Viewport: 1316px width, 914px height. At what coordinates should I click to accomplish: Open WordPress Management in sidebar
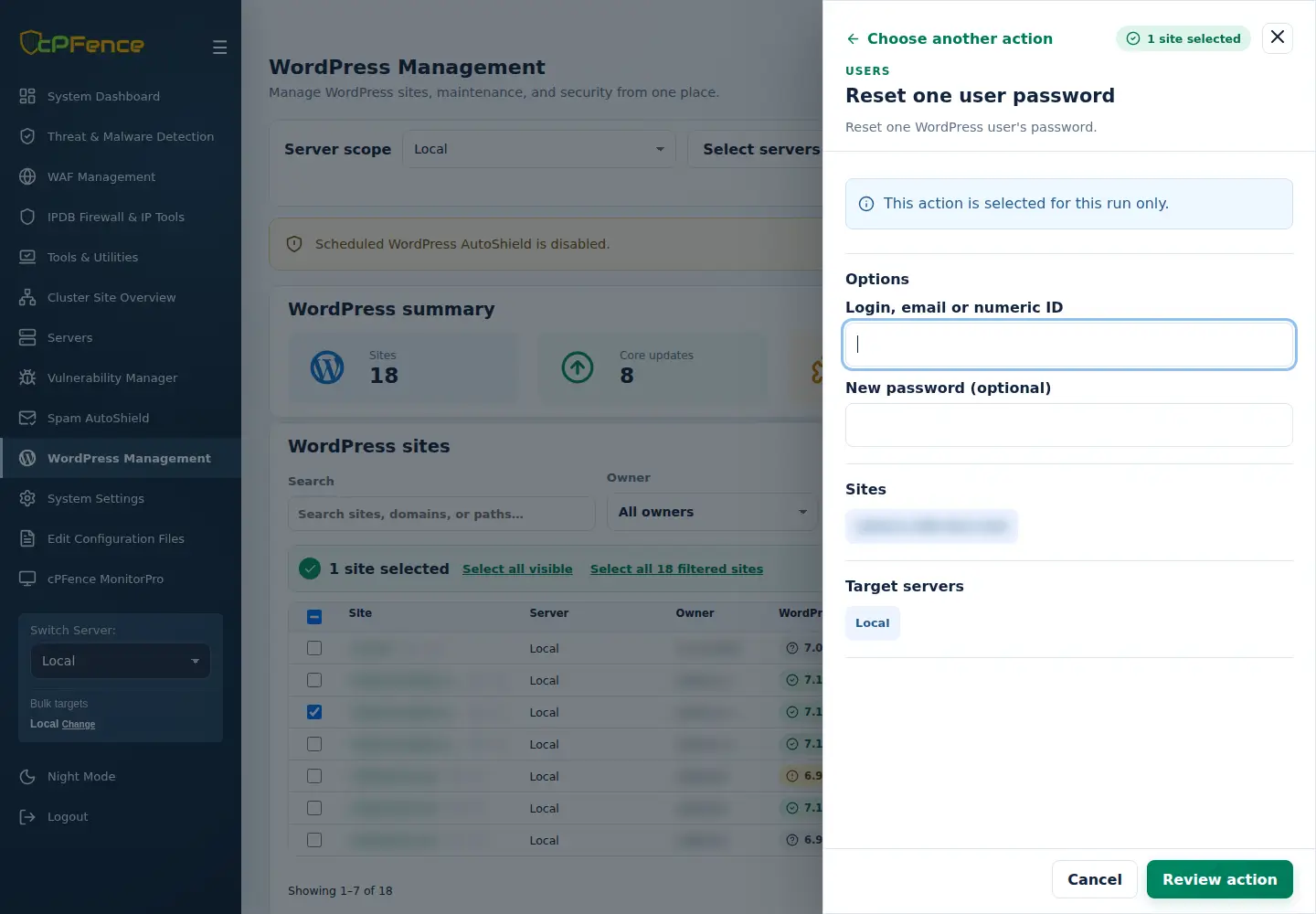coord(121,458)
